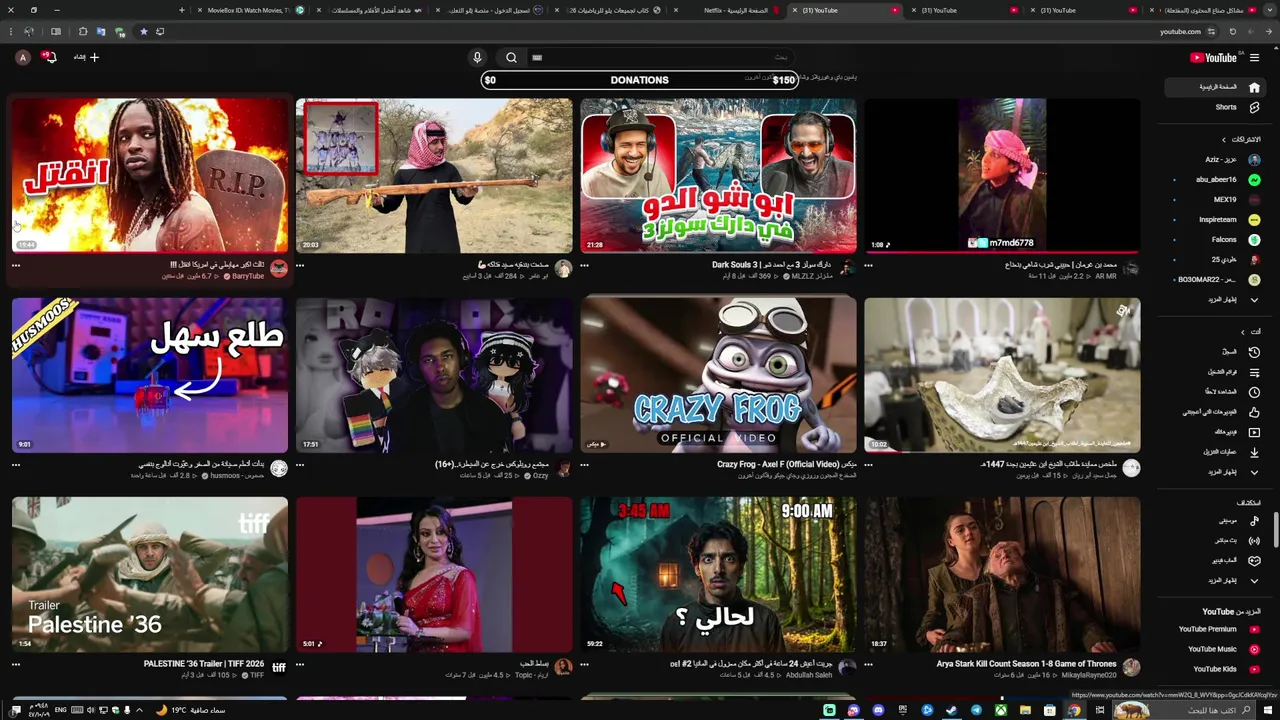The image size is (1280, 720).
Task: Open browser three-dot menu
Action: click(9, 31)
